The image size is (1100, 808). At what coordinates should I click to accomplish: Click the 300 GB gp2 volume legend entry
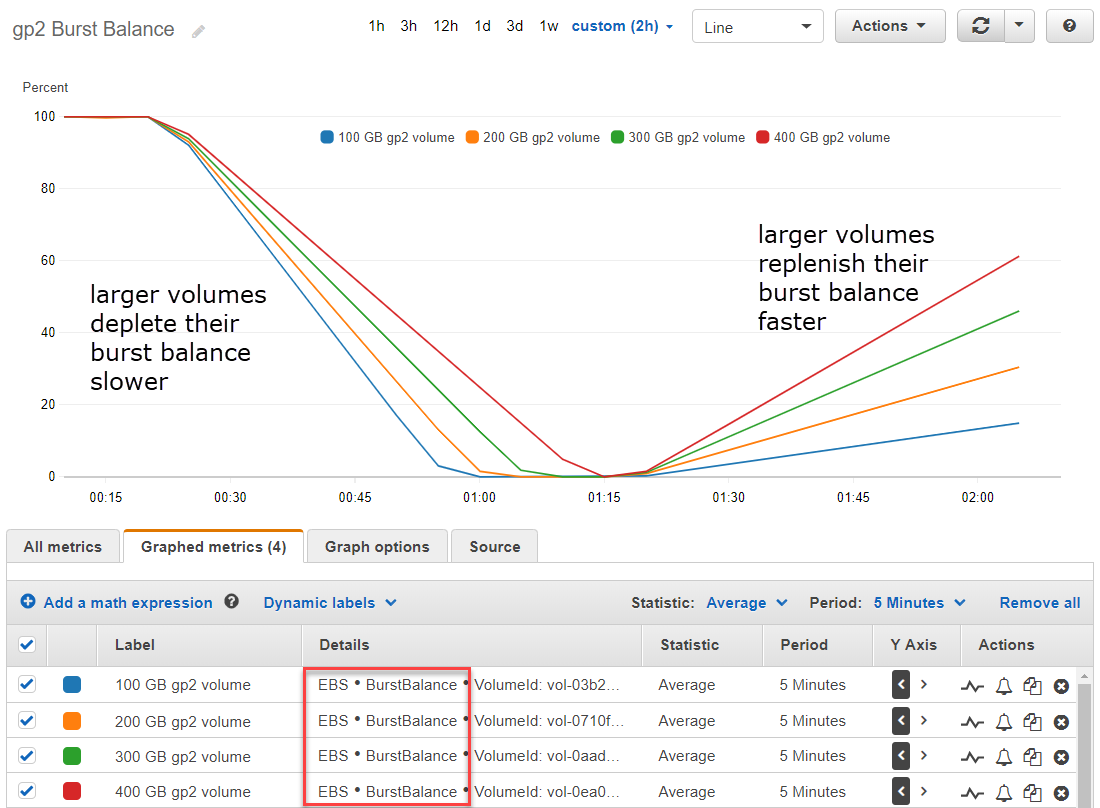click(x=678, y=137)
